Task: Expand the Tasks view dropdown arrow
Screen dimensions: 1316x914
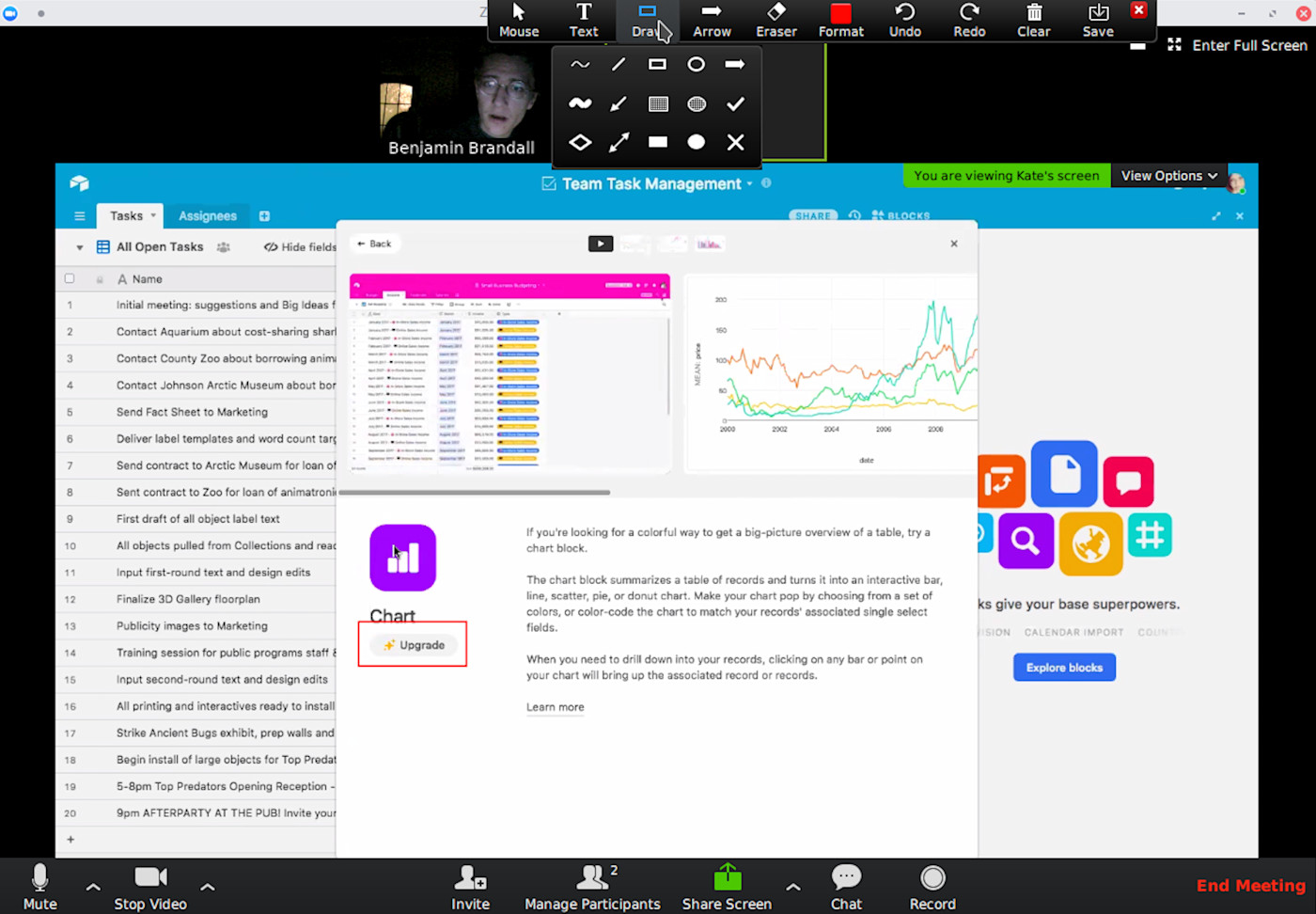Action: (151, 215)
